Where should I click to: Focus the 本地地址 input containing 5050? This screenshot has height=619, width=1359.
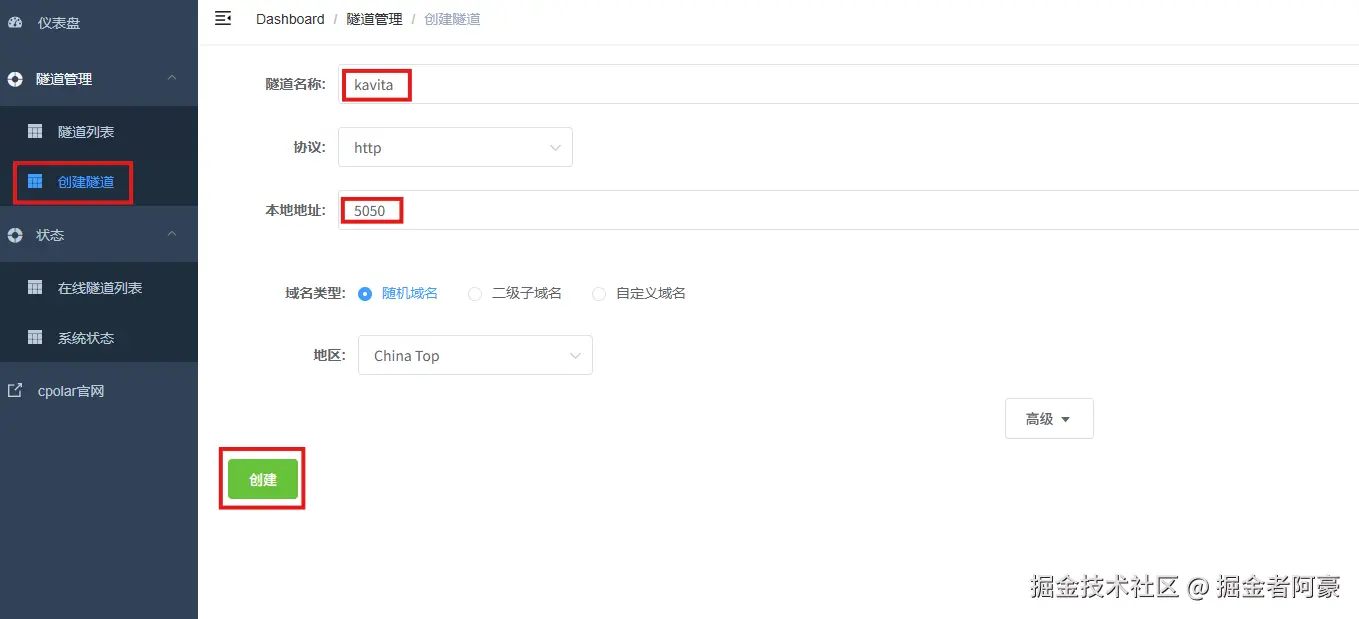click(848, 210)
